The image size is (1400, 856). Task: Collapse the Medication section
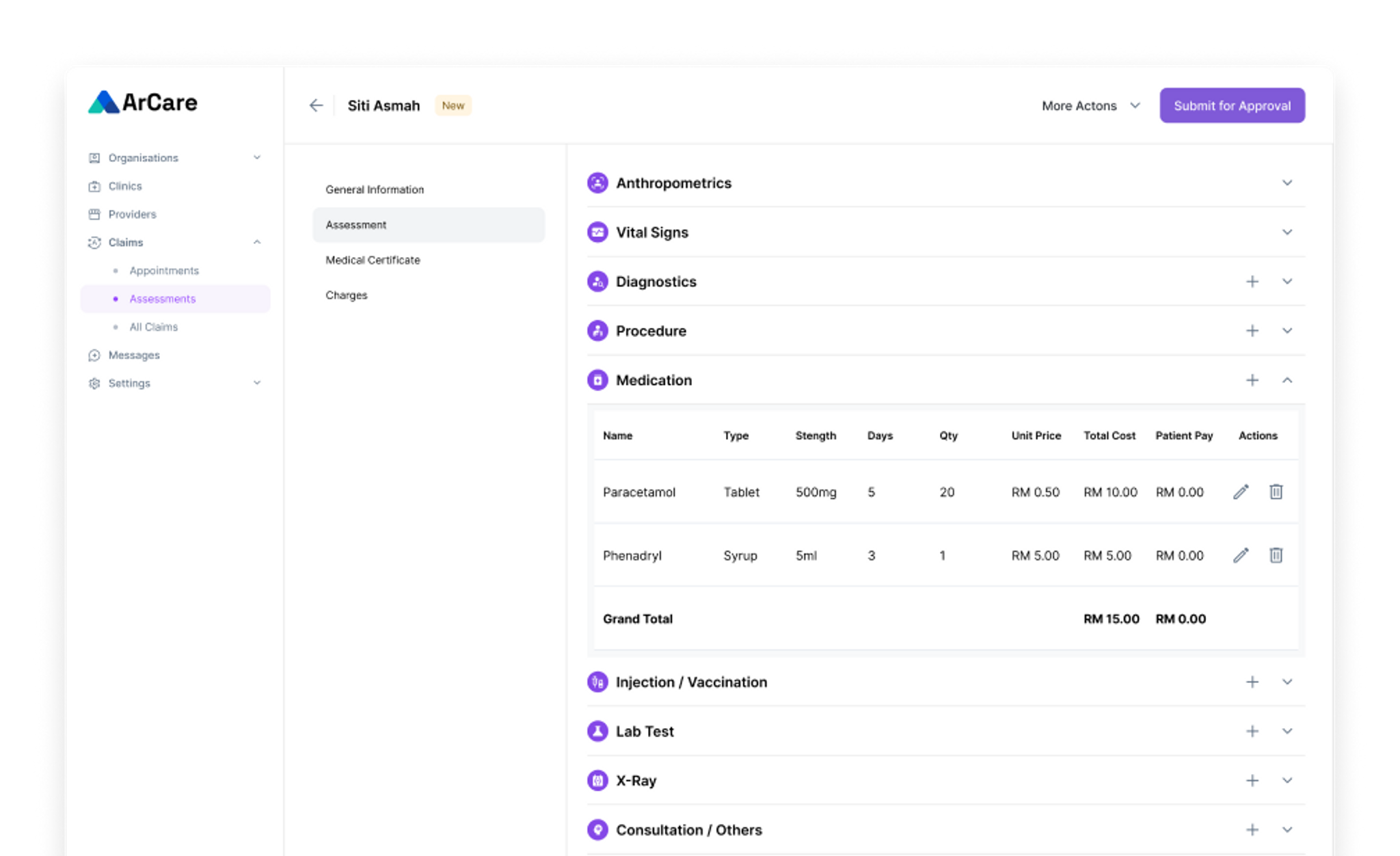tap(1287, 380)
